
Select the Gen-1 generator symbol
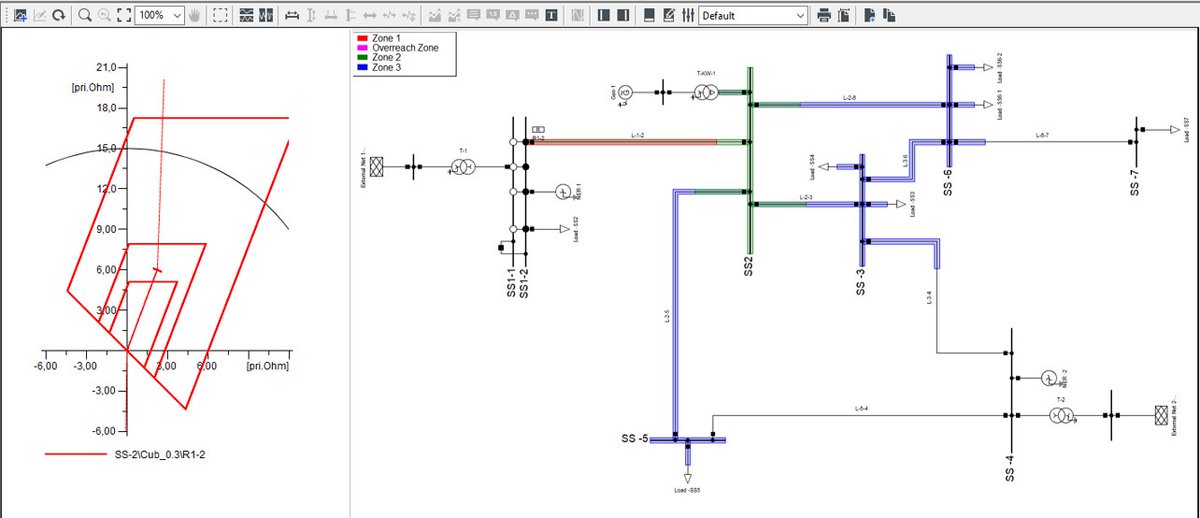(x=626, y=93)
